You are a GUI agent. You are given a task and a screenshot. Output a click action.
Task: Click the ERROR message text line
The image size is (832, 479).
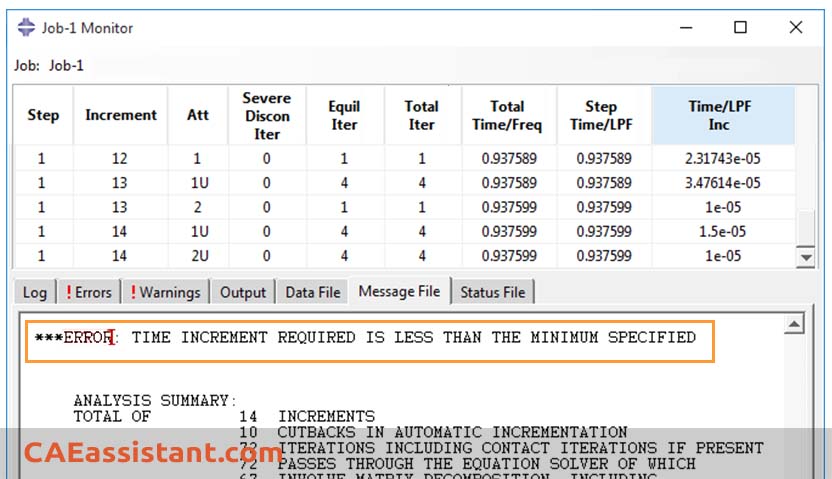click(x=365, y=338)
